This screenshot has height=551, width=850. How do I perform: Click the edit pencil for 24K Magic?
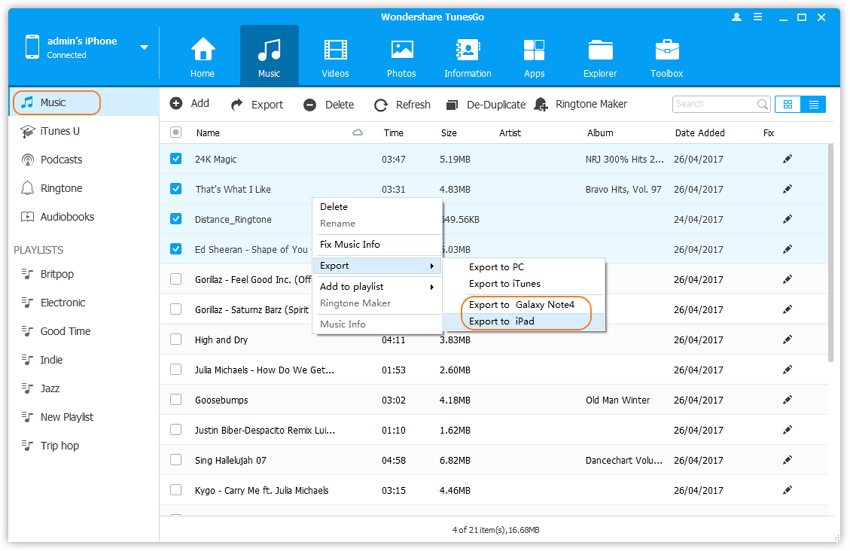pyautogui.click(x=788, y=159)
